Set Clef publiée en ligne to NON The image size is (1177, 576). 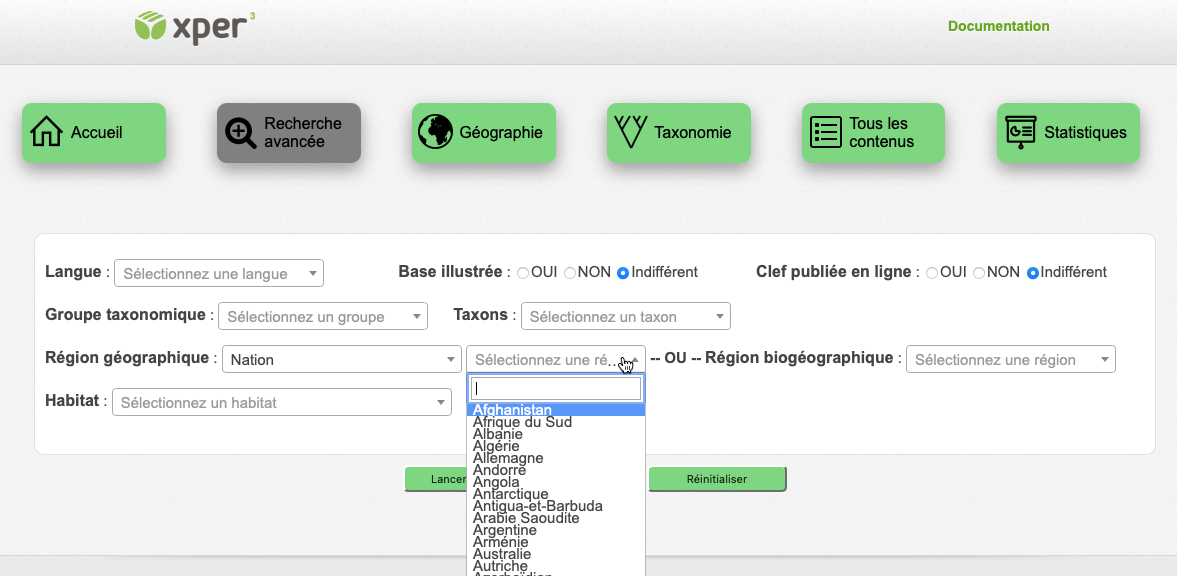(x=979, y=273)
